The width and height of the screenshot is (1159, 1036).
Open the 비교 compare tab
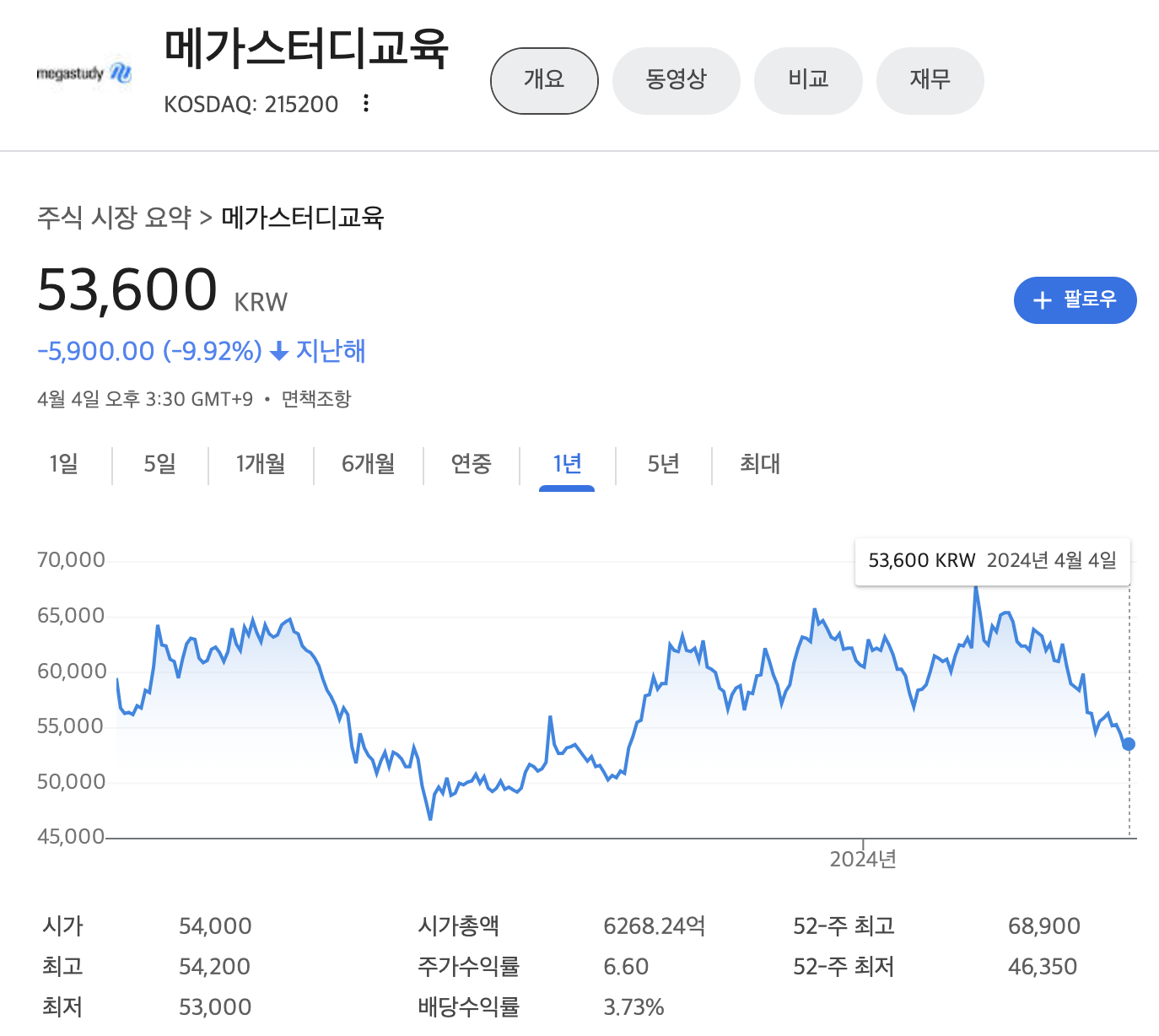point(808,81)
